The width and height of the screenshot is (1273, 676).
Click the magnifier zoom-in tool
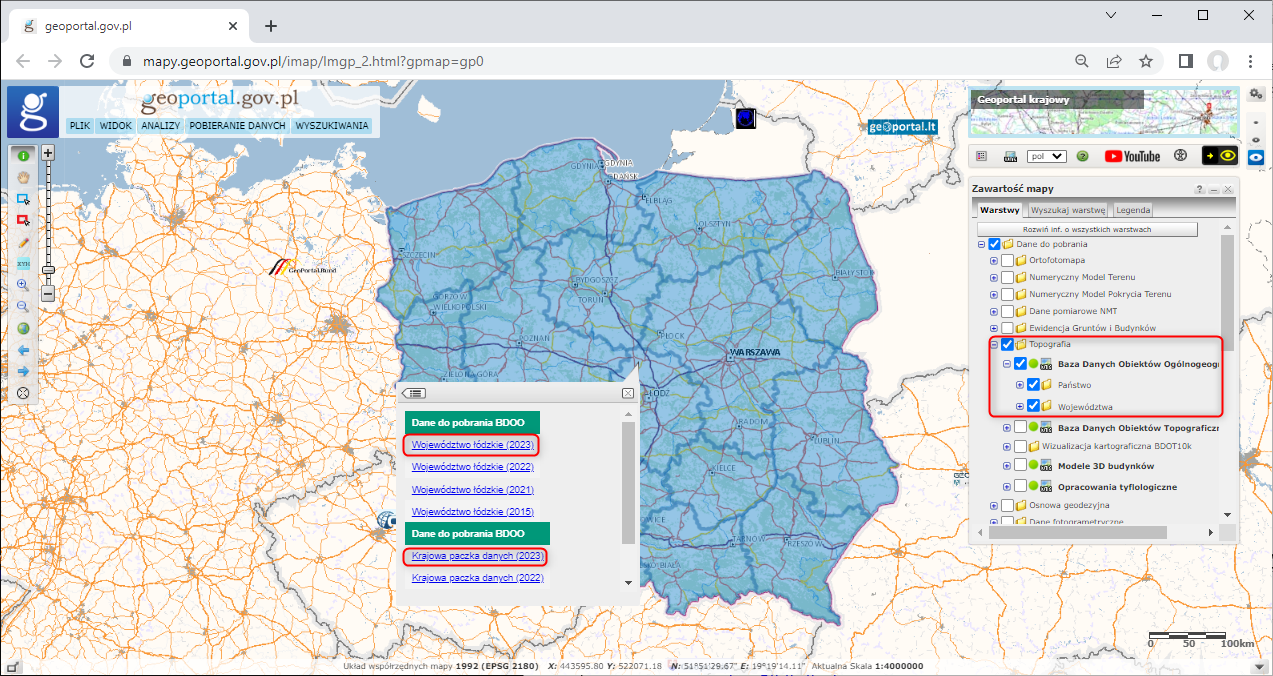pyautogui.click(x=22, y=285)
